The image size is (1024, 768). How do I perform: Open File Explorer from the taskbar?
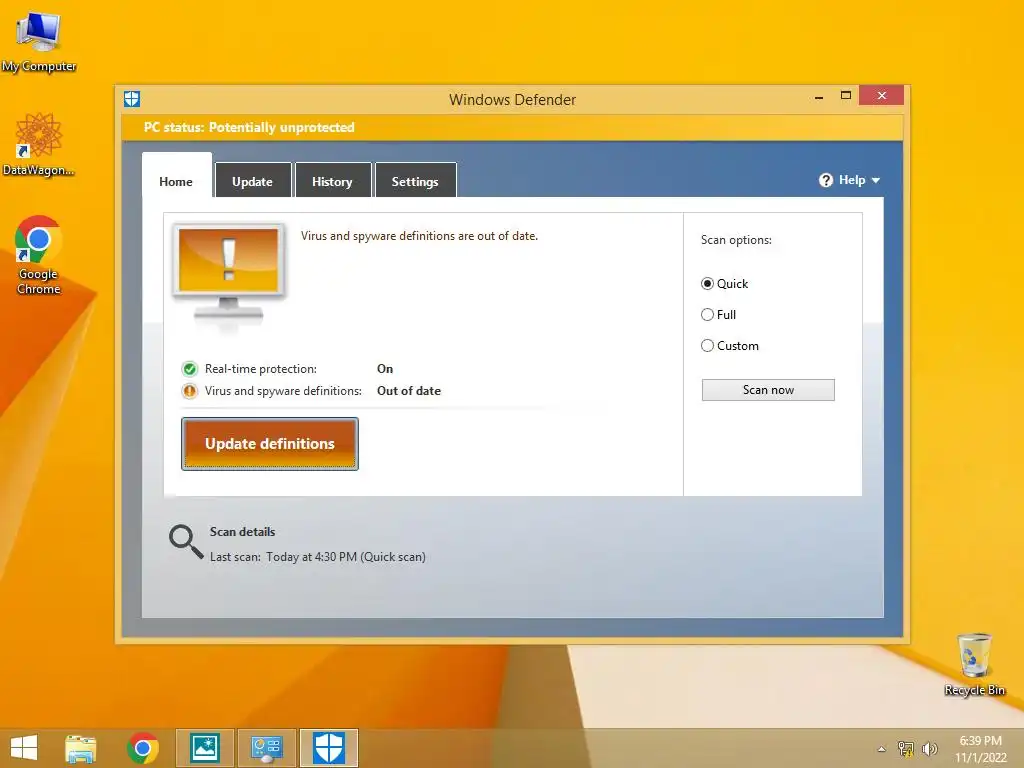(x=81, y=748)
